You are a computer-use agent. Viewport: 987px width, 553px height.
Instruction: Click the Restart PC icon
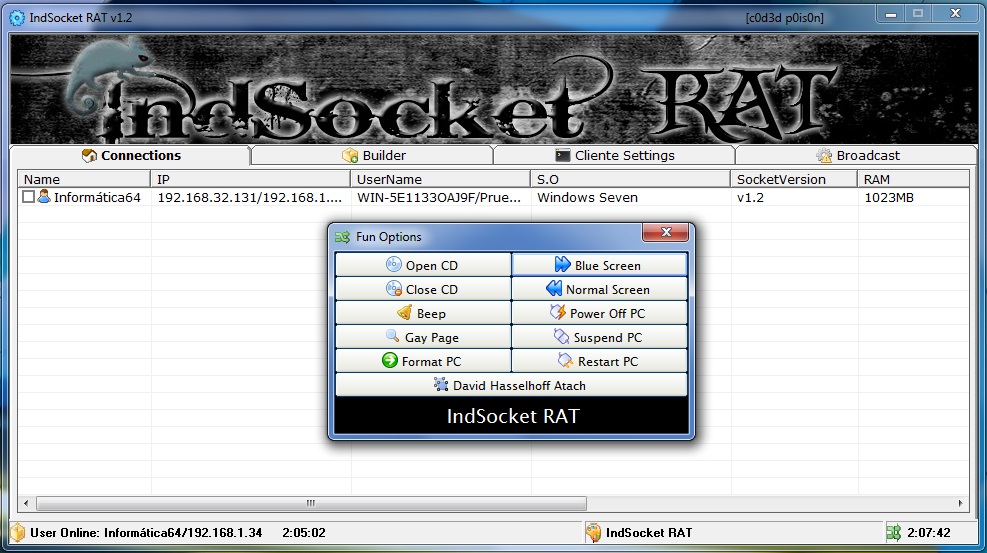[565, 360]
